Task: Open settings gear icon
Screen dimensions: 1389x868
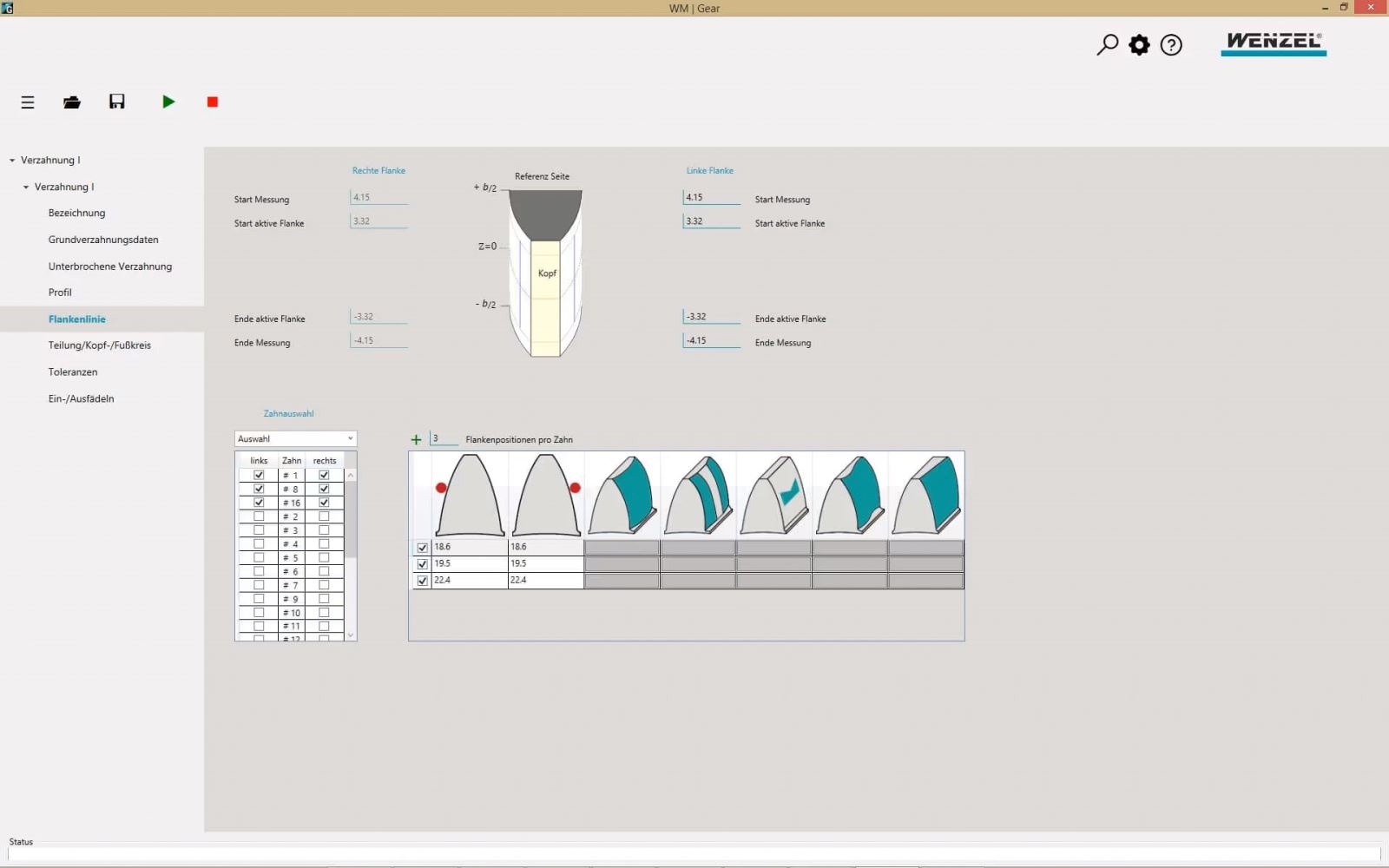Action: click(x=1139, y=44)
